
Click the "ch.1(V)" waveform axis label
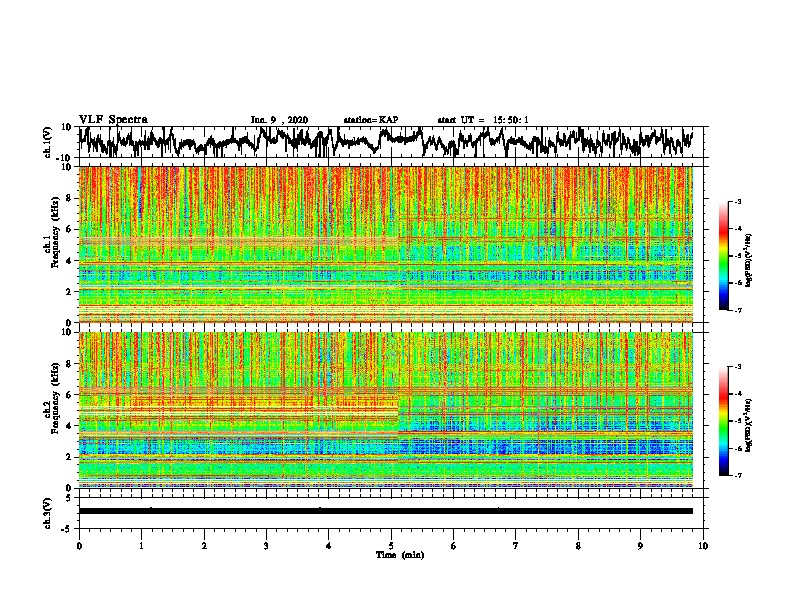click(x=48, y=142)
